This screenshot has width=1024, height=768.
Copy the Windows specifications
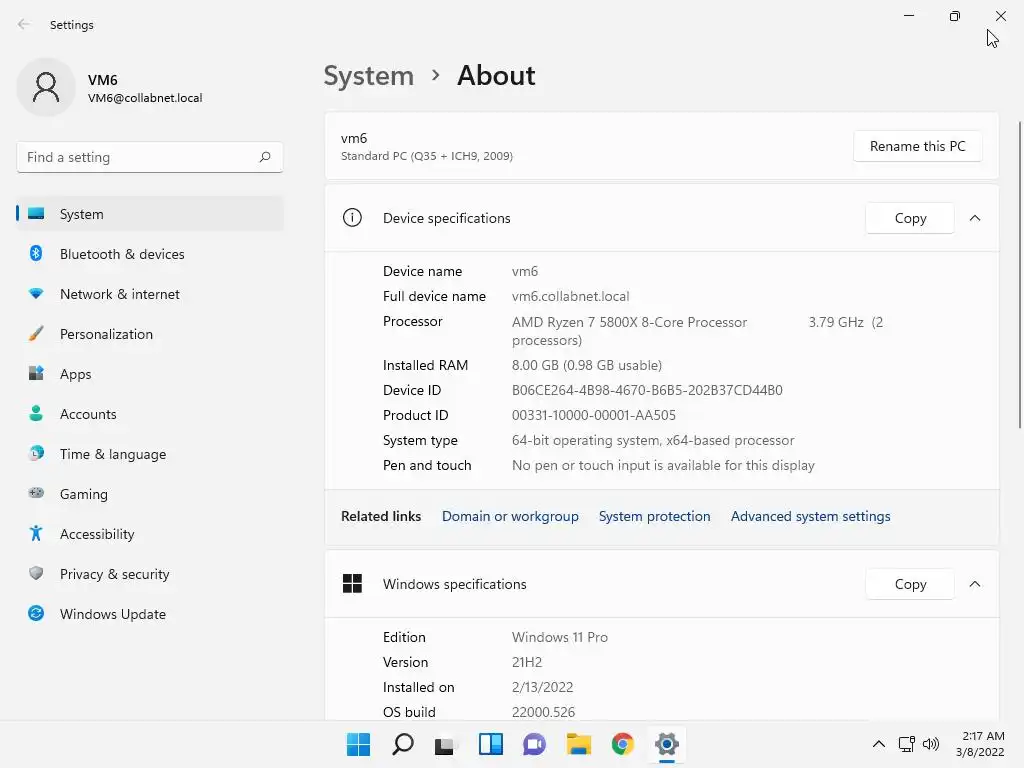[x=910, y=584]
